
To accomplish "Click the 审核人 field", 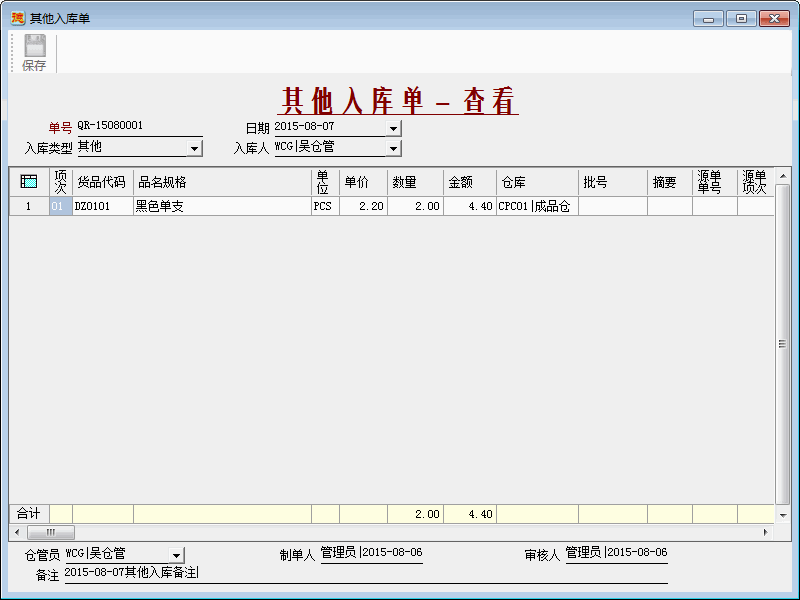I will (x=616, y=553).
